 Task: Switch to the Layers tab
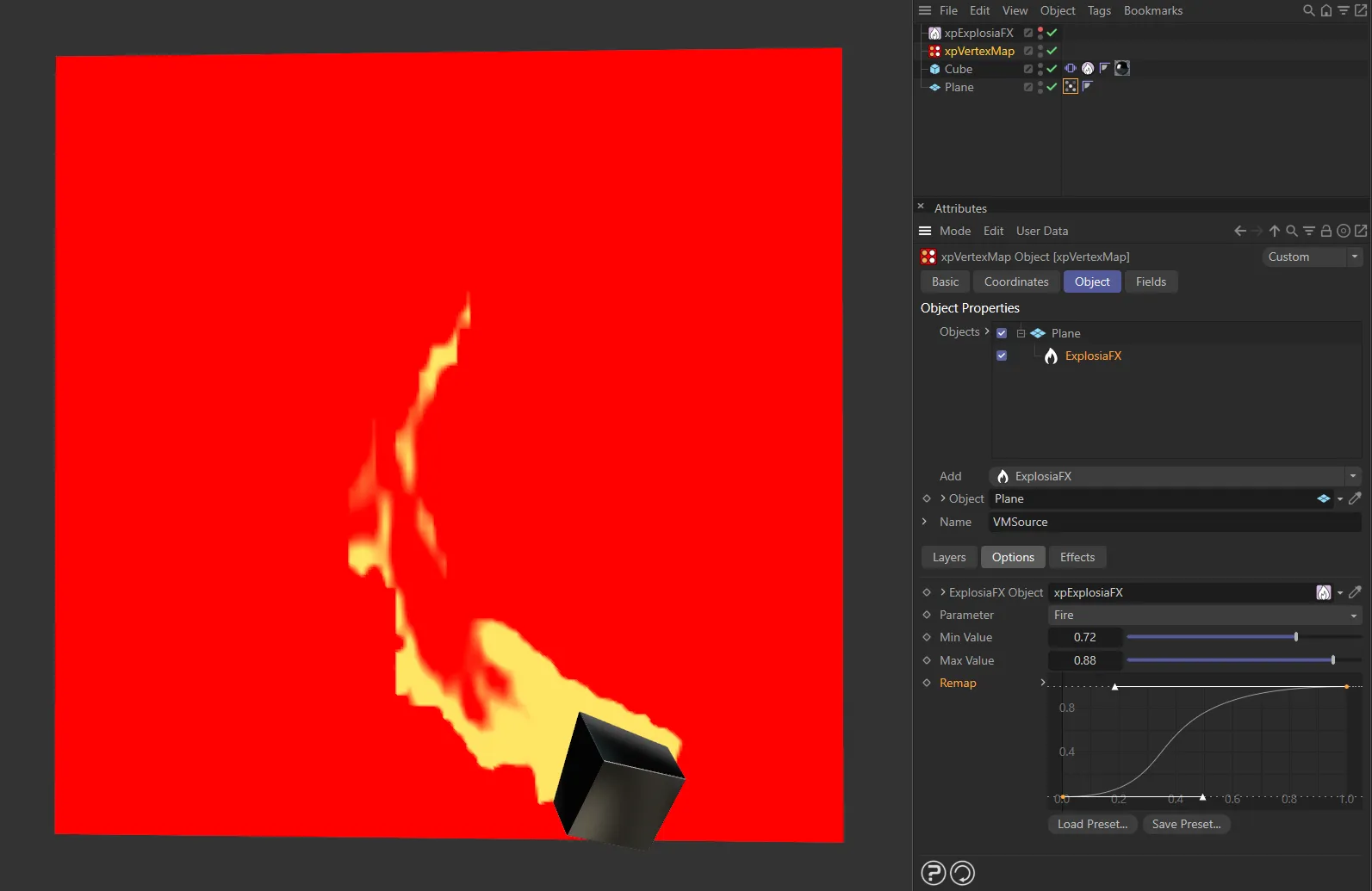(949, 557)
